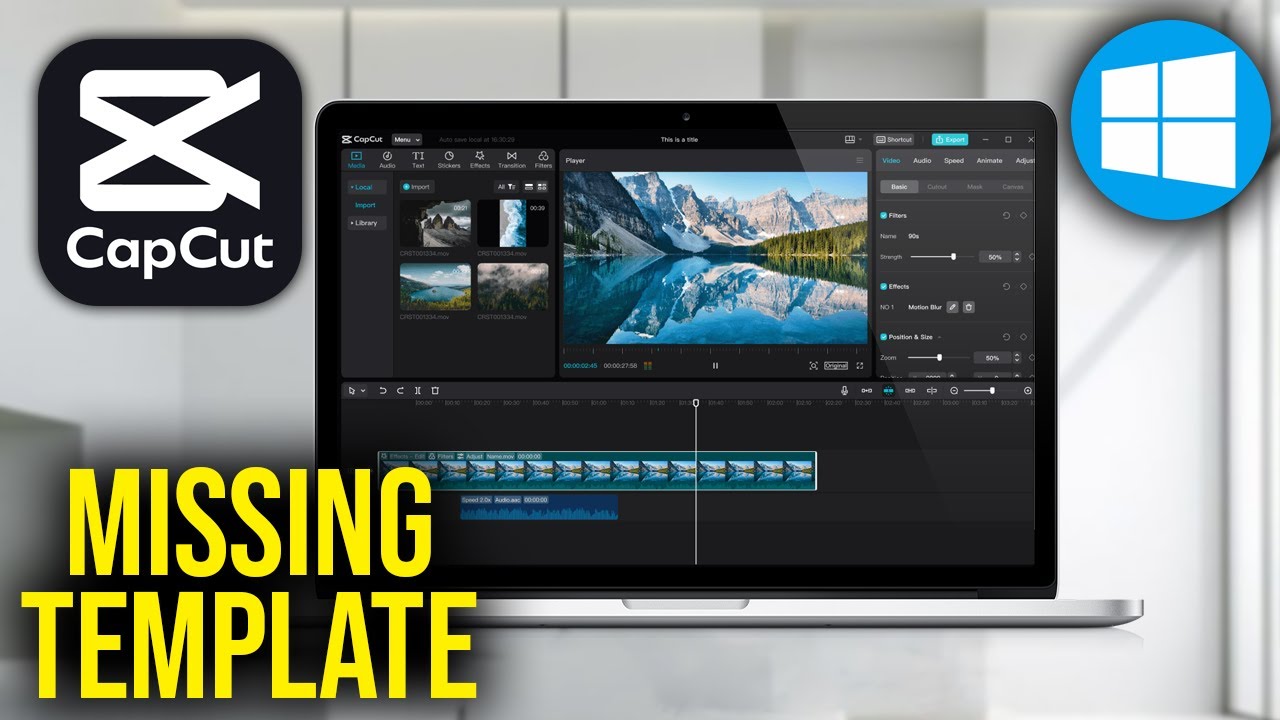Image resolution: width=1280 pixels, height=720 pixels.
Task: Click the Import button with plus icon
Action: (417, 187)
